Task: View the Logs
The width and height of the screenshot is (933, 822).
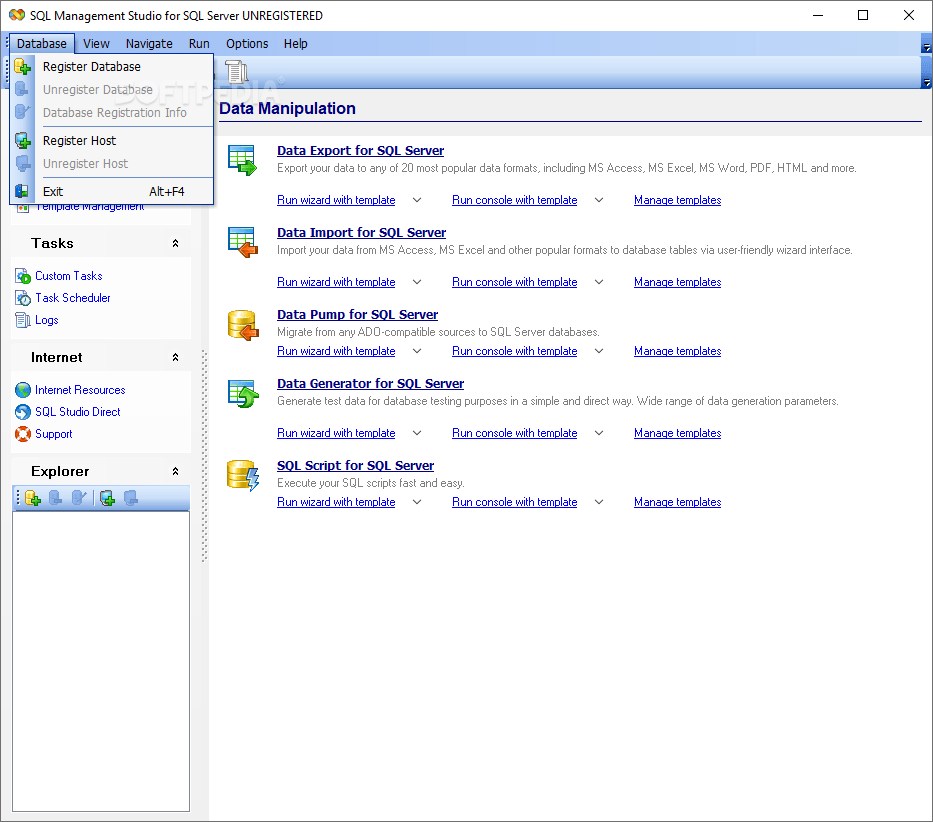Action: coord(45,319)
